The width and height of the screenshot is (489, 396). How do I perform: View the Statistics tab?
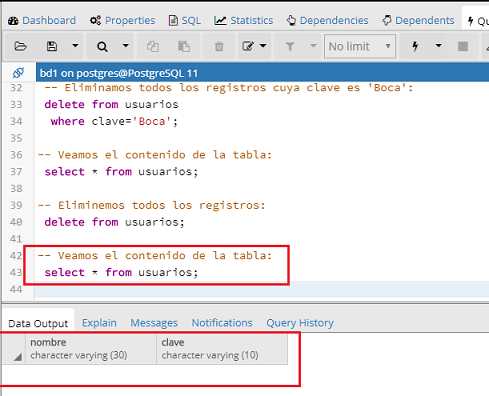pos(244,21)
